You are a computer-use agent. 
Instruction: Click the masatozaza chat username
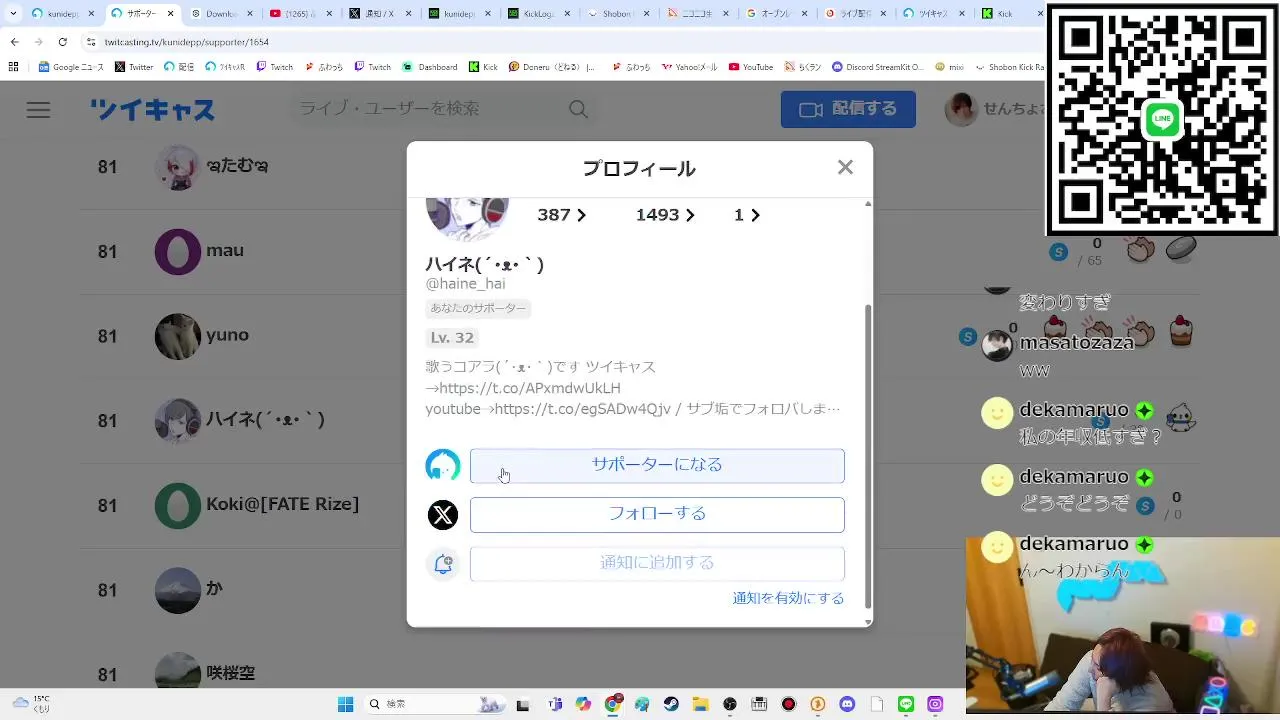pyautogui.click(x=1076, y=343)
